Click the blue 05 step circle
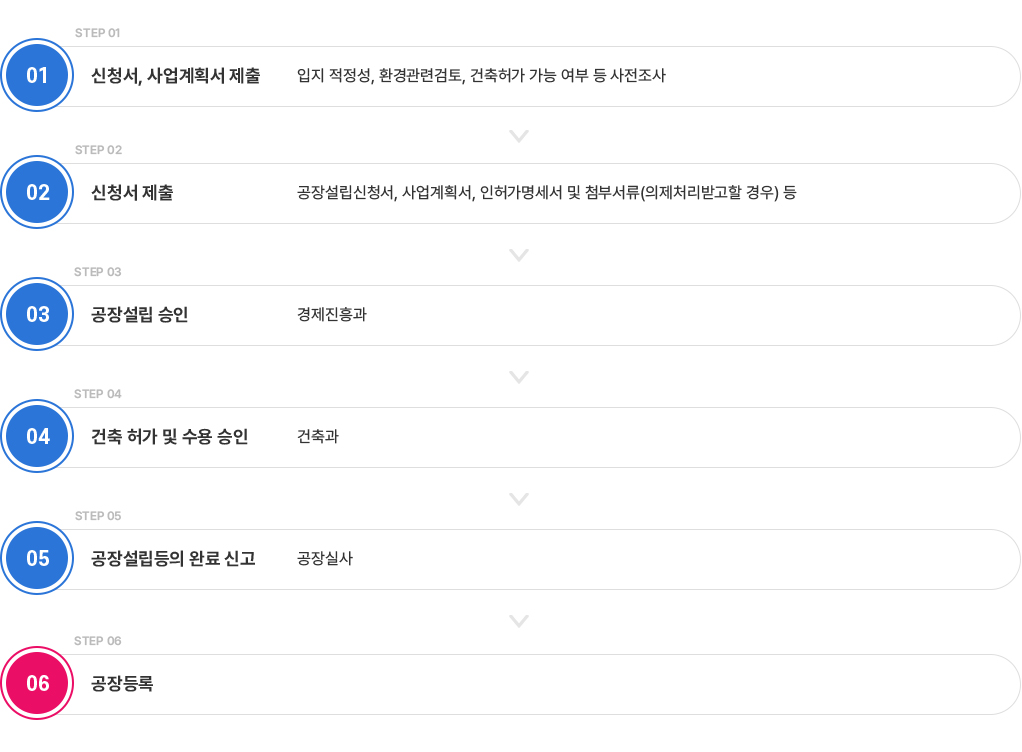Screen dimensions: 1022x752 37,559
